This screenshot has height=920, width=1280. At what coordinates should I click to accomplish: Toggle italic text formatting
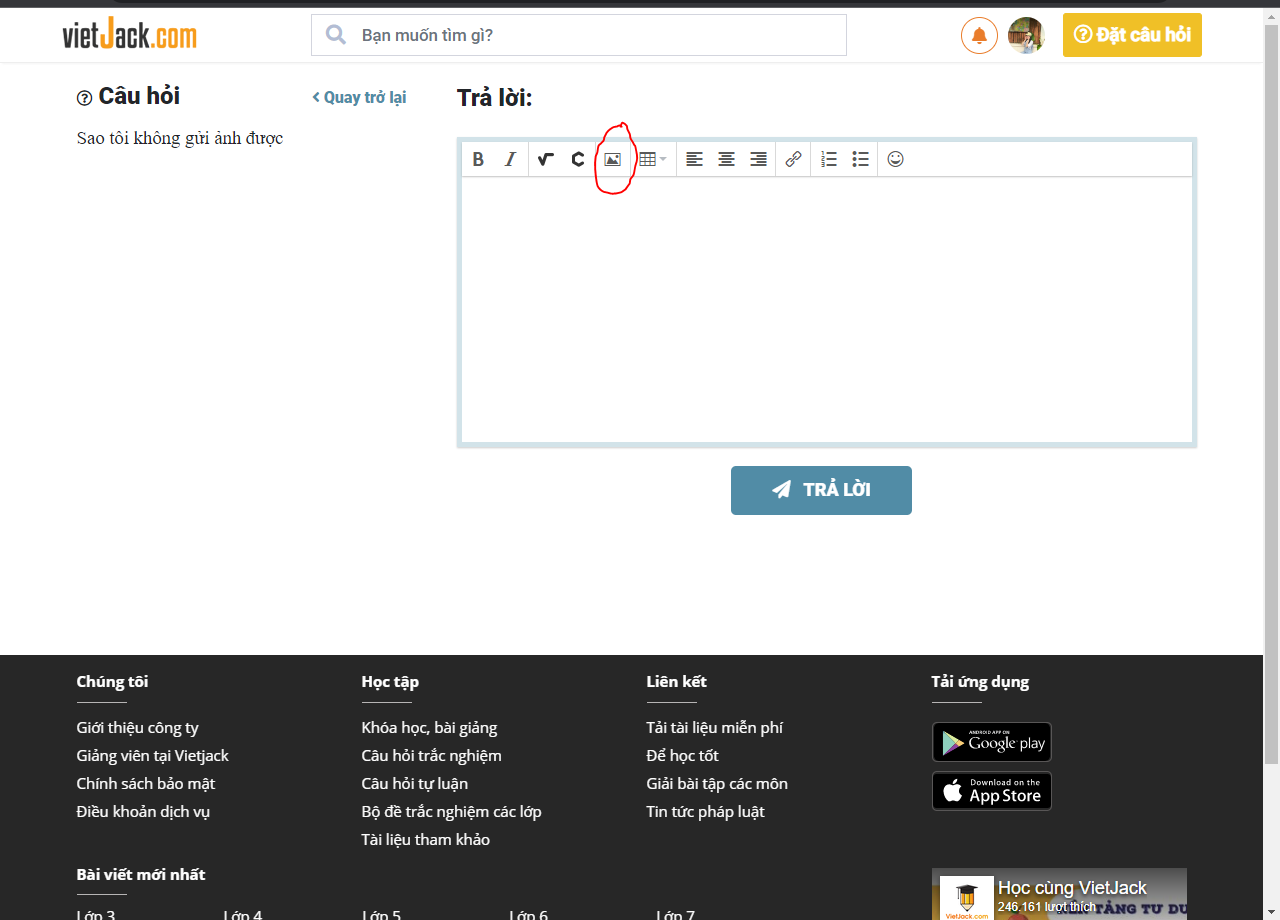point(510,159)
